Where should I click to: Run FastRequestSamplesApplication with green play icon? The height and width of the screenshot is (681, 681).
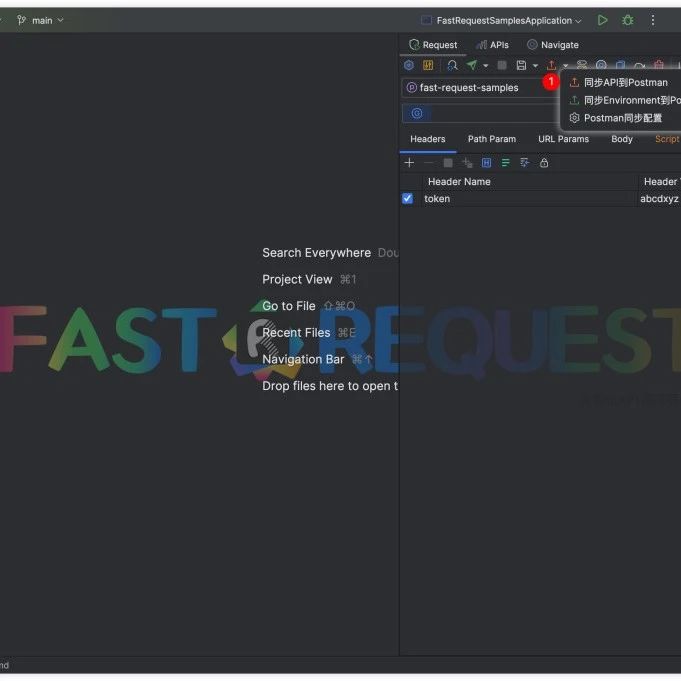click(602, 20)
